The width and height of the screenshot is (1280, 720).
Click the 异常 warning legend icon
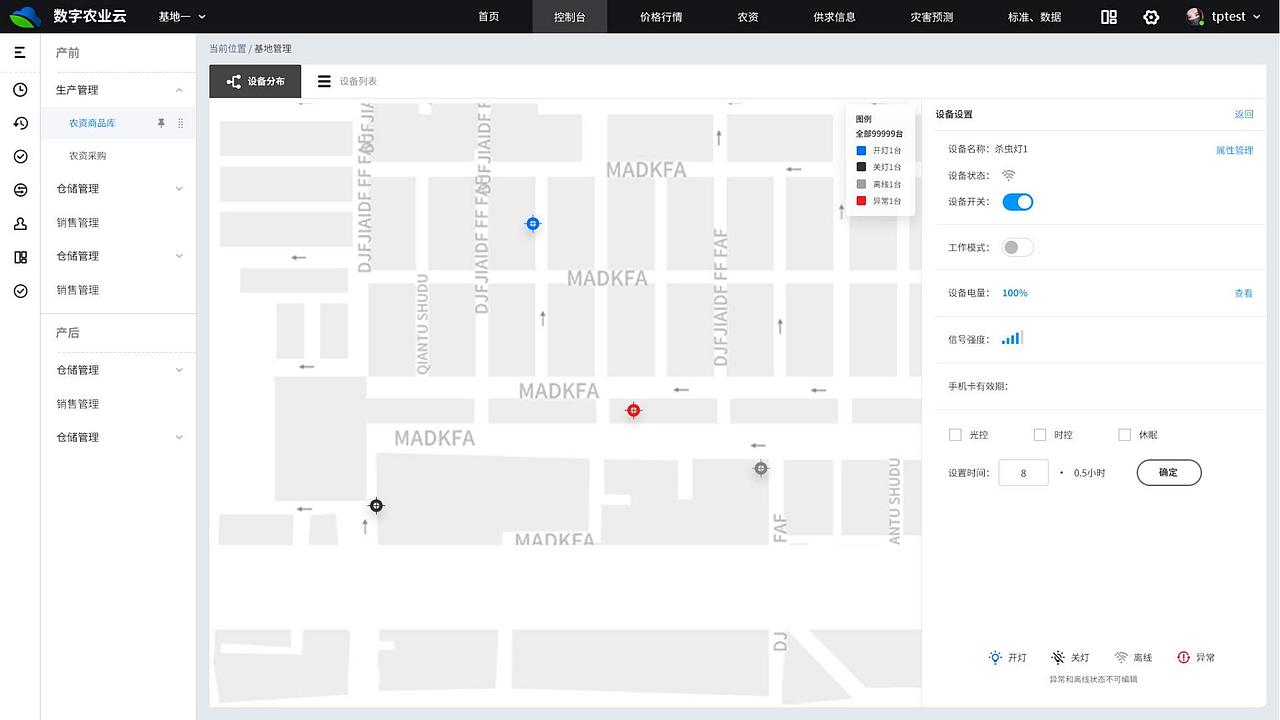click(1183, 657)
